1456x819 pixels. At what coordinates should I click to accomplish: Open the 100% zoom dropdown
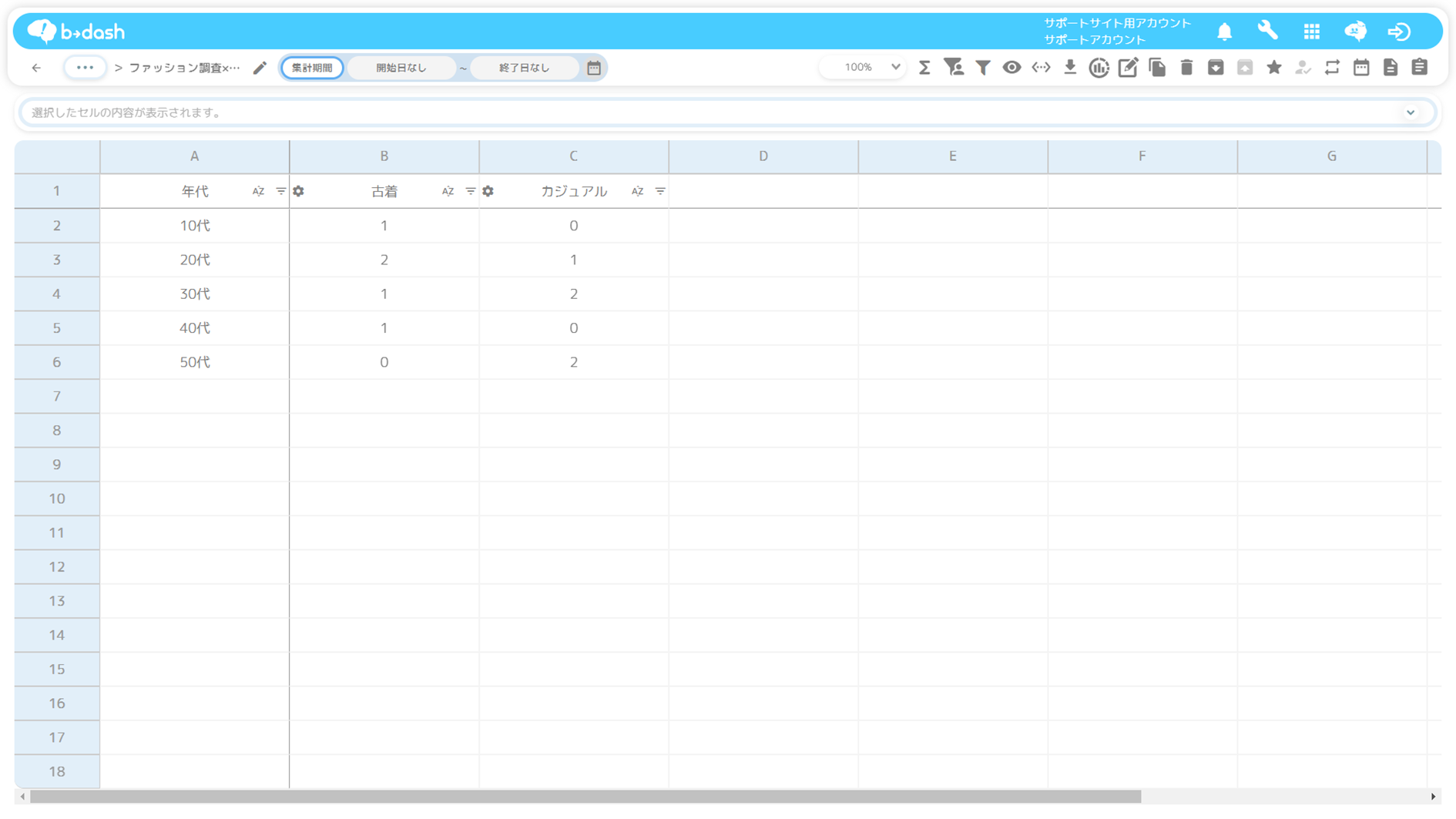(862, 67)
